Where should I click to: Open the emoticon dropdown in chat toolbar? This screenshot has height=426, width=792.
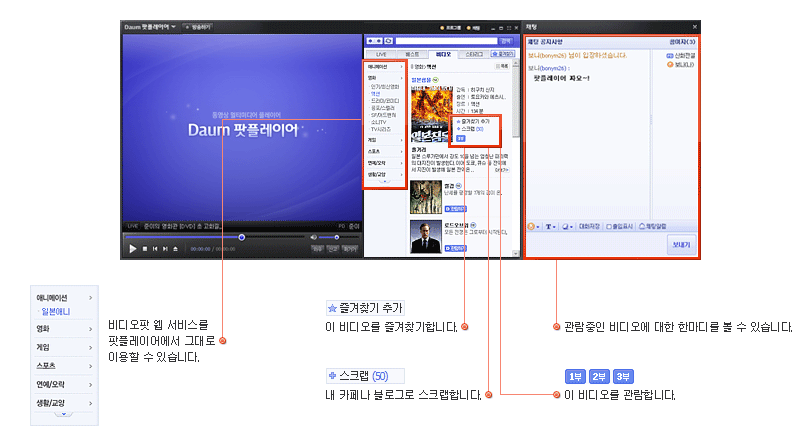pos(533,226)
